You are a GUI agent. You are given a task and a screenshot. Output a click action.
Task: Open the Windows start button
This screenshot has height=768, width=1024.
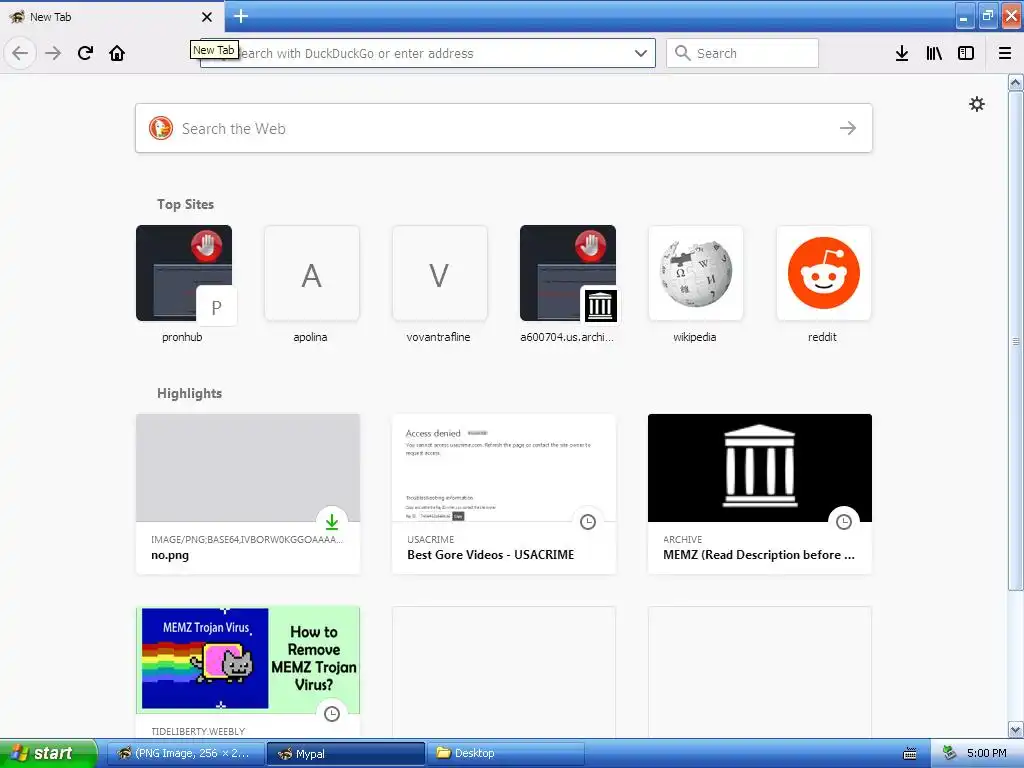[x=48, y=753]
